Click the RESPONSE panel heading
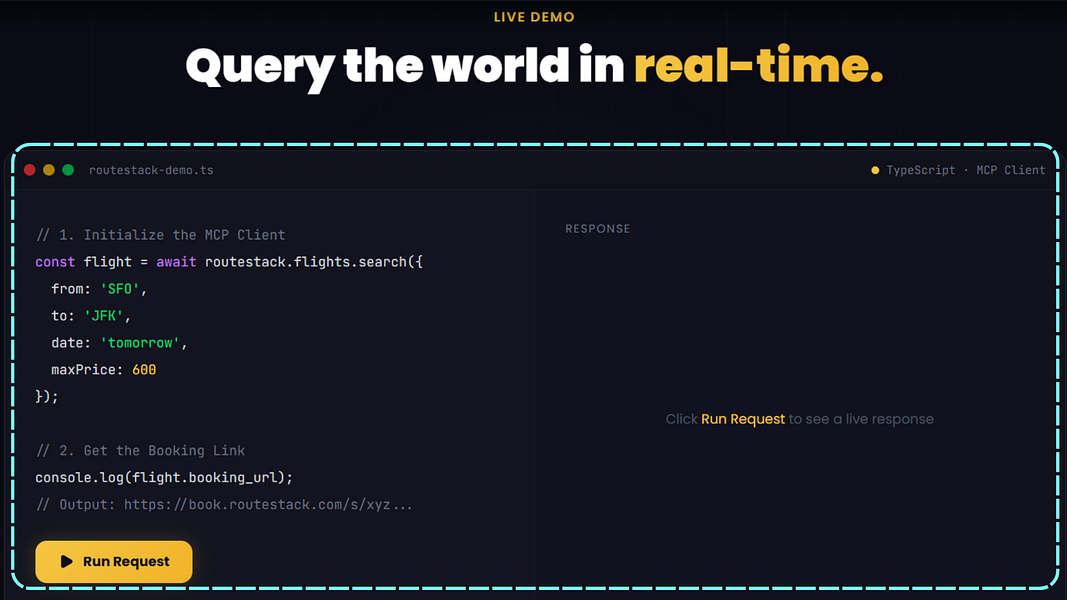The image size is (1067, 600). (597, 229)
